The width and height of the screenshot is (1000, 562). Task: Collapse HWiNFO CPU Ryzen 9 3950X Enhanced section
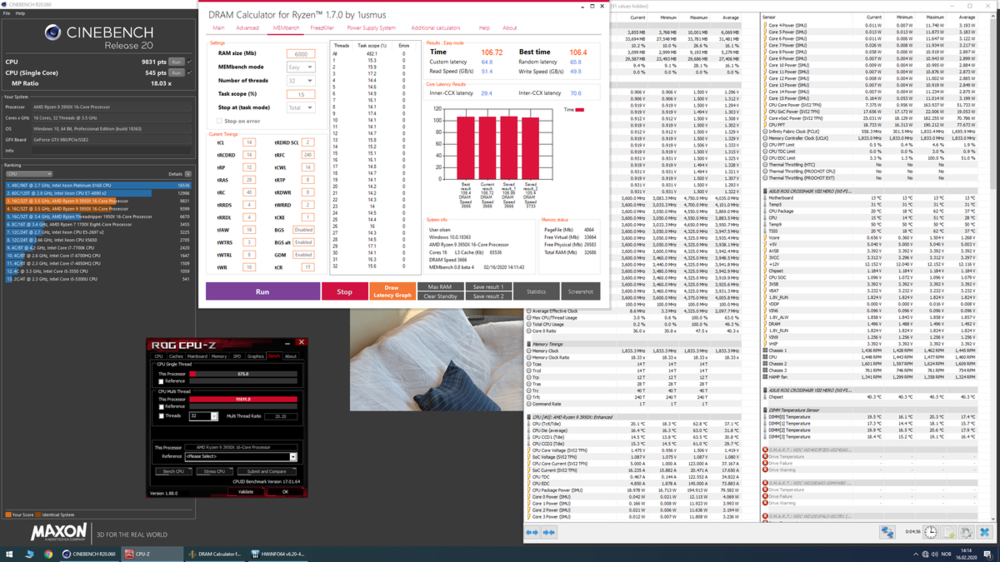click(529, 417)
